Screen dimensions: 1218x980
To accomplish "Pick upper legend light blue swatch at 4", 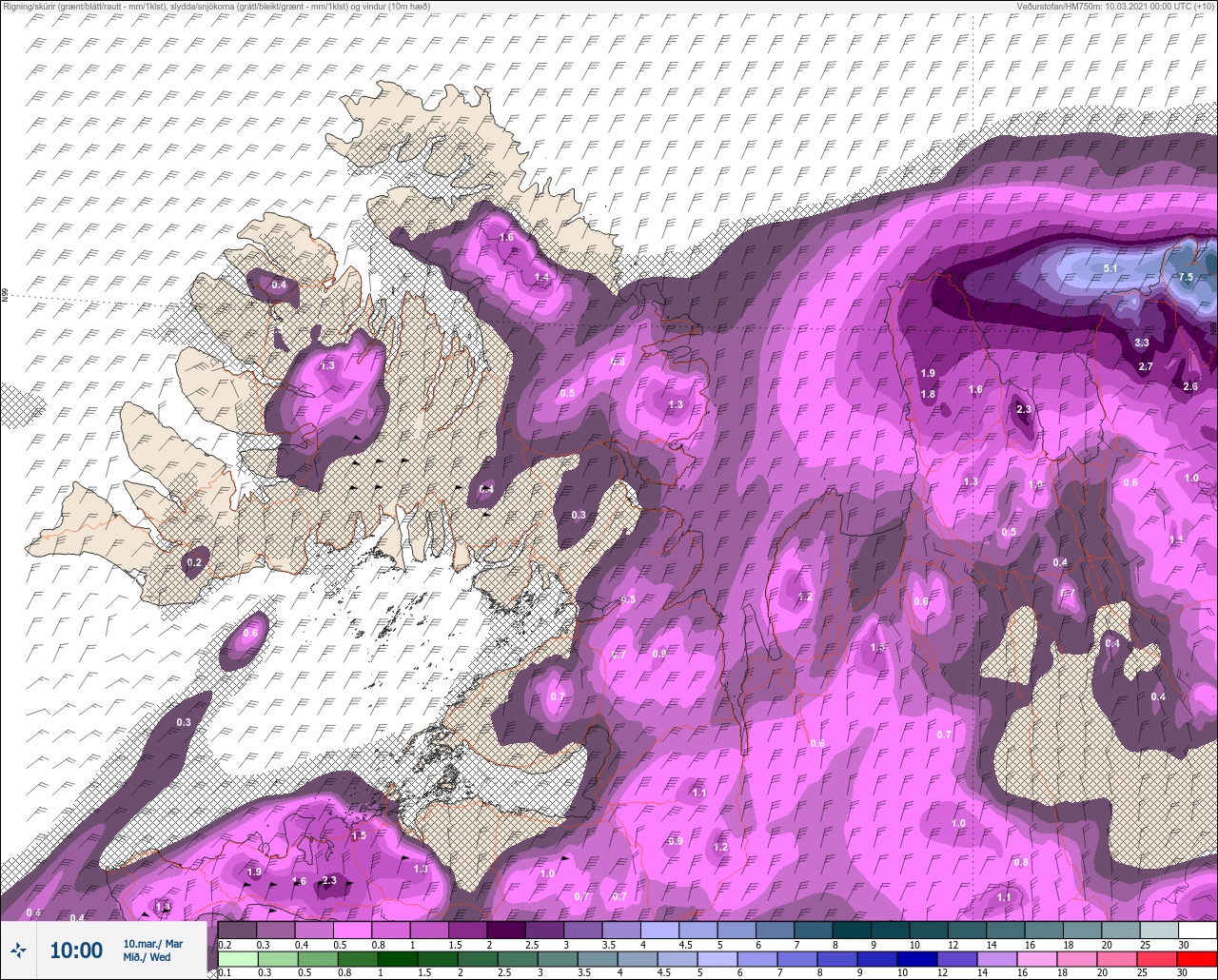I will coord(659,930).
